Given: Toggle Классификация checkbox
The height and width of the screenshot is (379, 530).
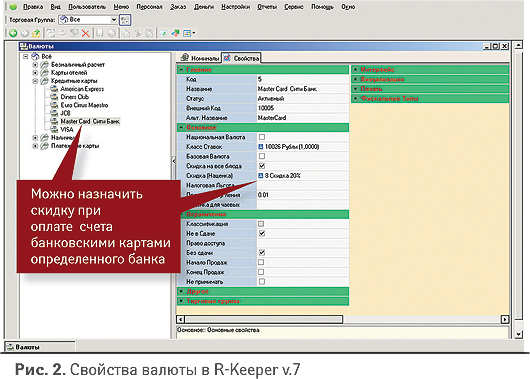Looking at the screenshot, I should tap(261, 224).
